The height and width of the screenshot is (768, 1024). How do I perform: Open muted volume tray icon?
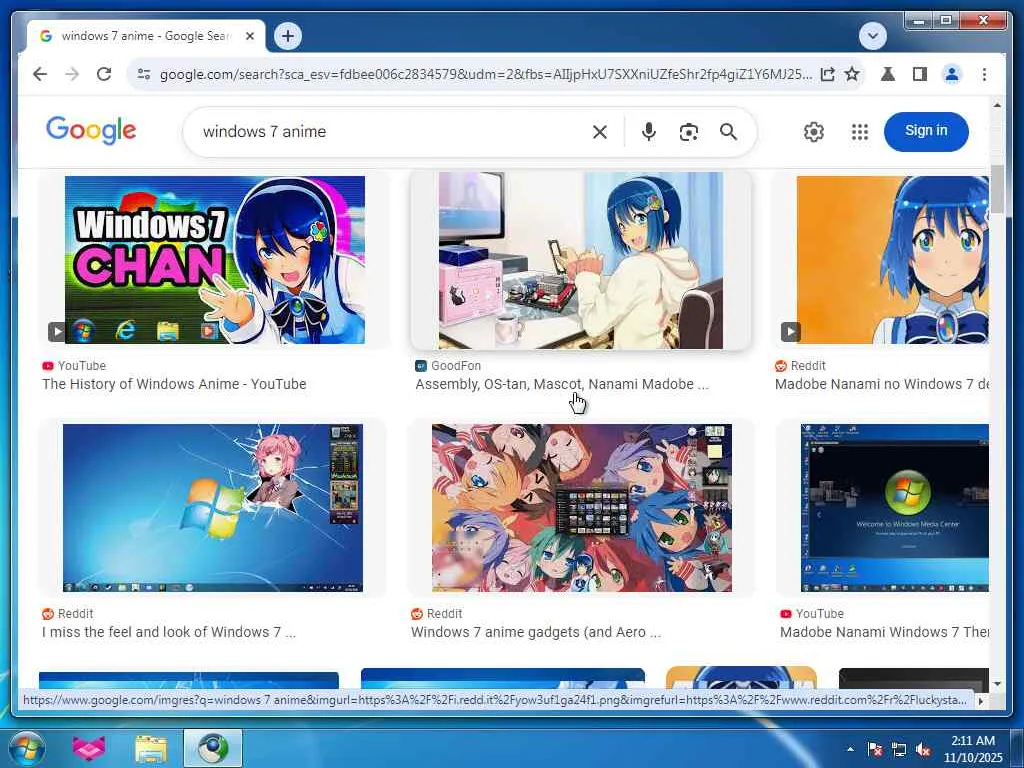[x=923, y=750]
